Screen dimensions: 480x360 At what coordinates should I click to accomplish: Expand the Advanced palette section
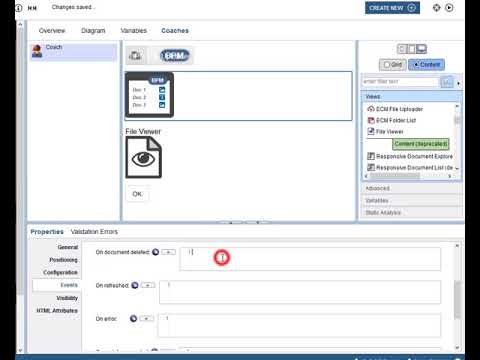tap(411, 188)
